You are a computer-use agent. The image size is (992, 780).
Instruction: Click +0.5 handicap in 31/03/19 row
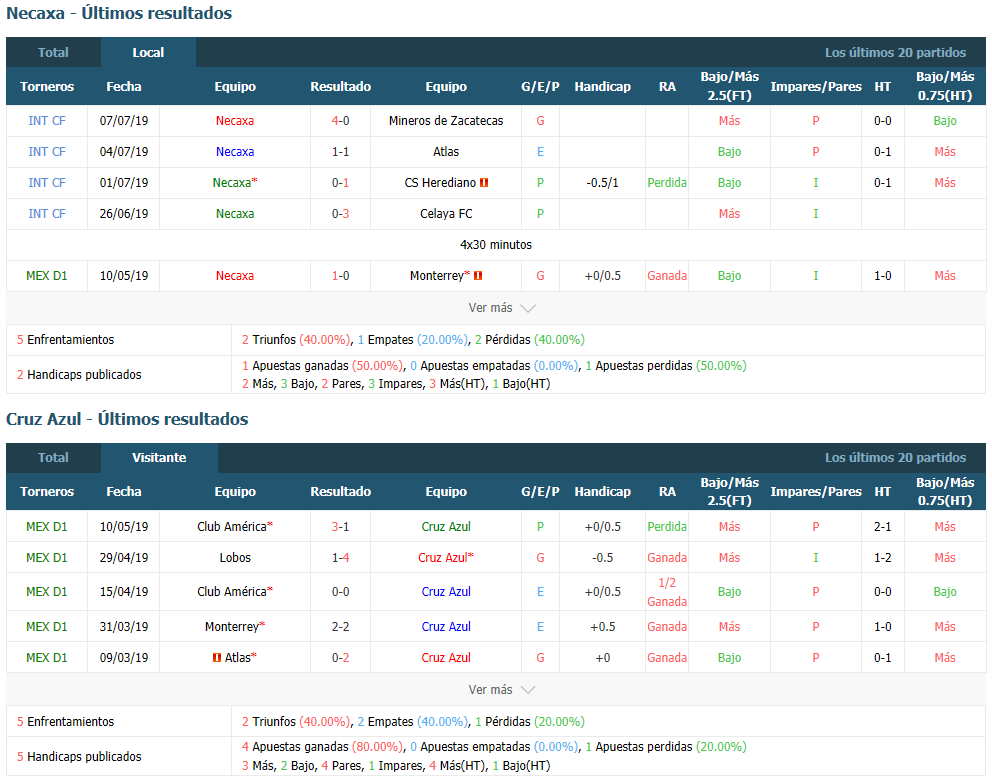(x=602, y=626)
